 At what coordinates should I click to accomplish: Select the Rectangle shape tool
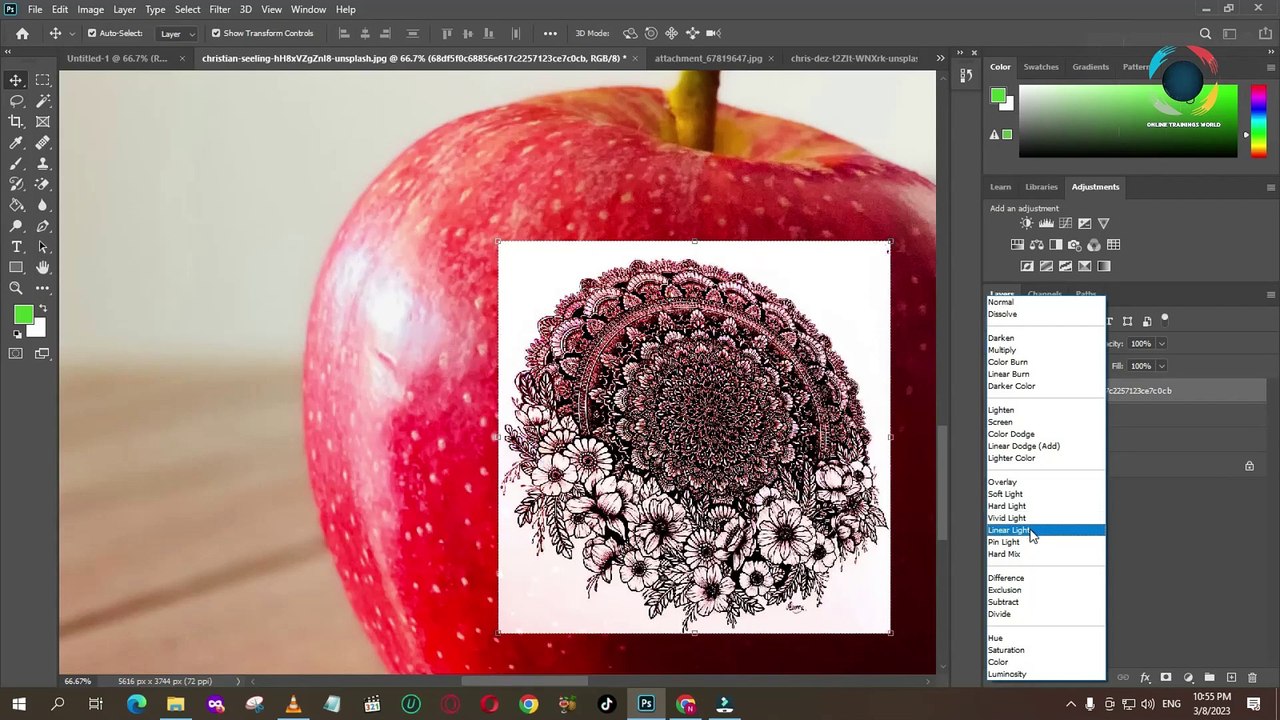[x=16, y=268]
